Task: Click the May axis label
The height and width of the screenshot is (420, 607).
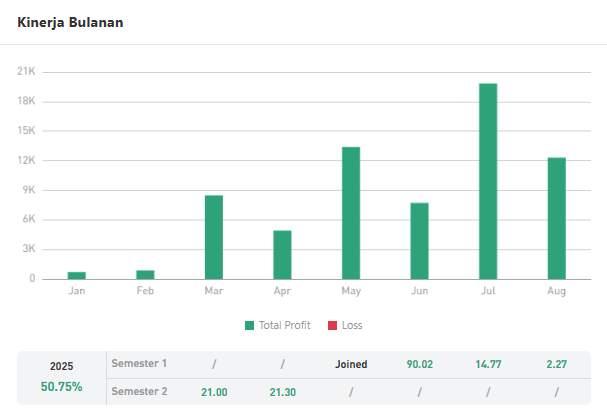Action: pos(351,291)
